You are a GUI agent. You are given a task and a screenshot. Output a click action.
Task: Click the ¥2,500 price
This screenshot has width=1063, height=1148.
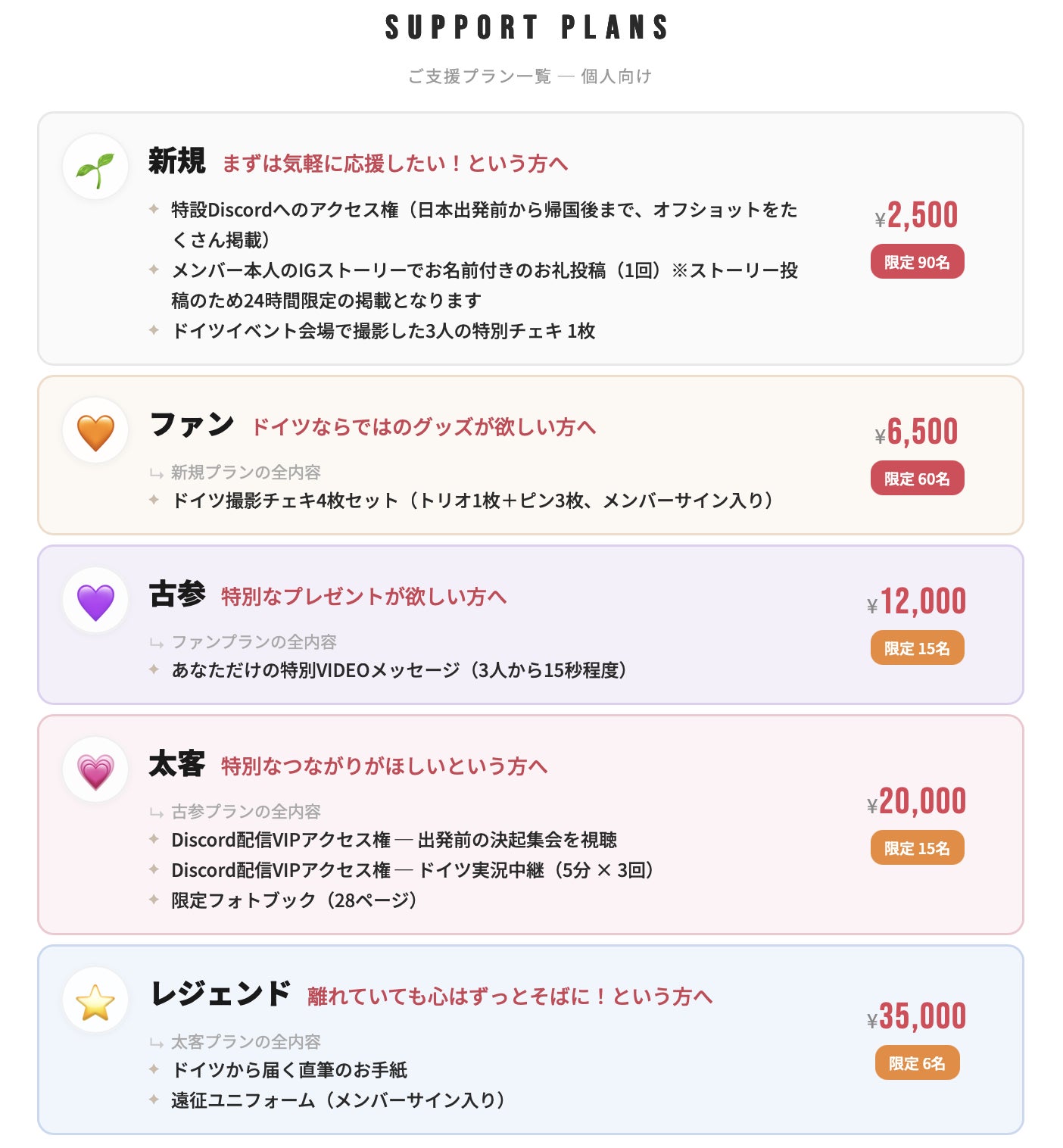click(x=917, y=216)
